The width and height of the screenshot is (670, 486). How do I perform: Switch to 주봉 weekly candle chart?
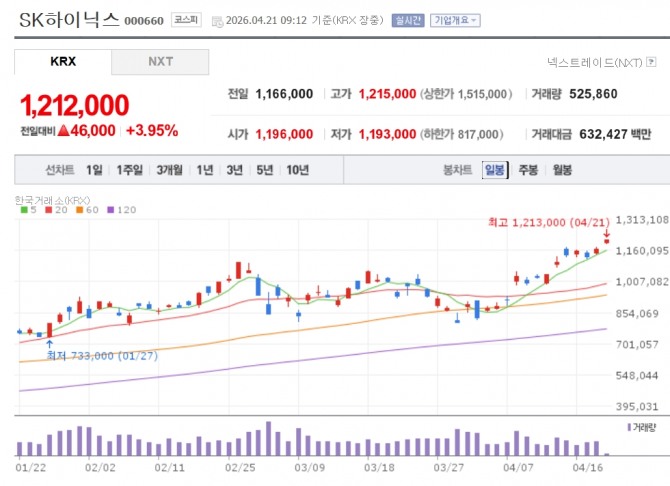[528, 170]
